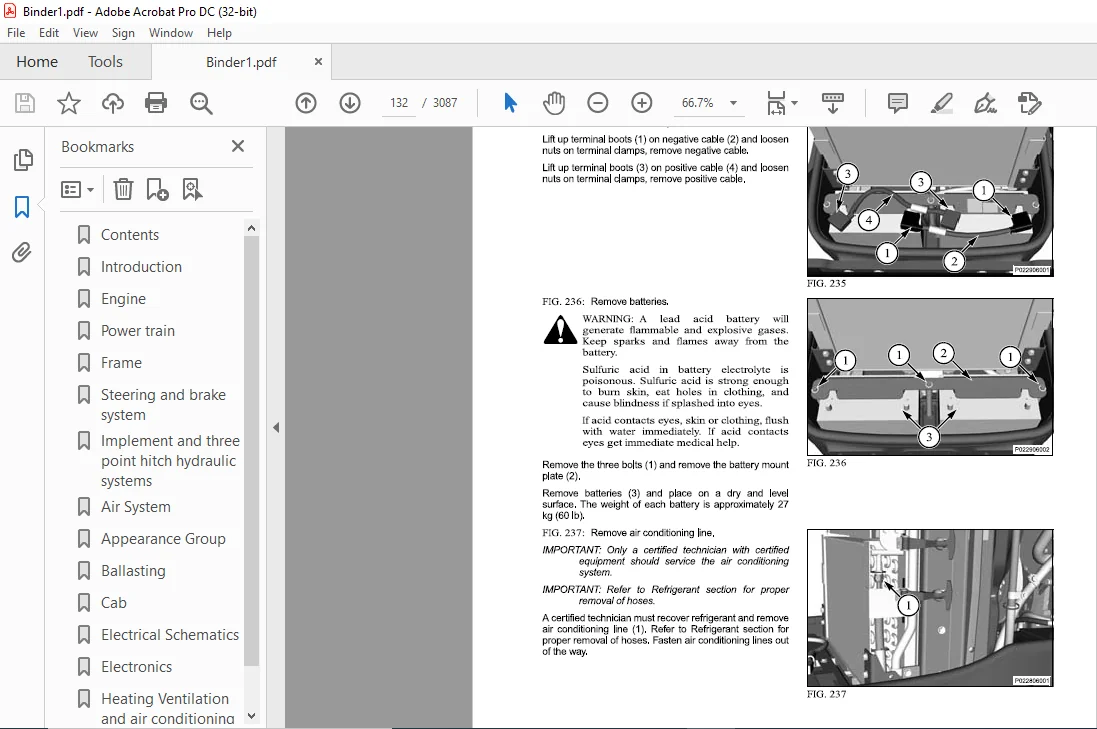Viewport: 1097px width, 729px height.
Task: Open the attachments paperclip panel
Action: click(x=22, y=253)
